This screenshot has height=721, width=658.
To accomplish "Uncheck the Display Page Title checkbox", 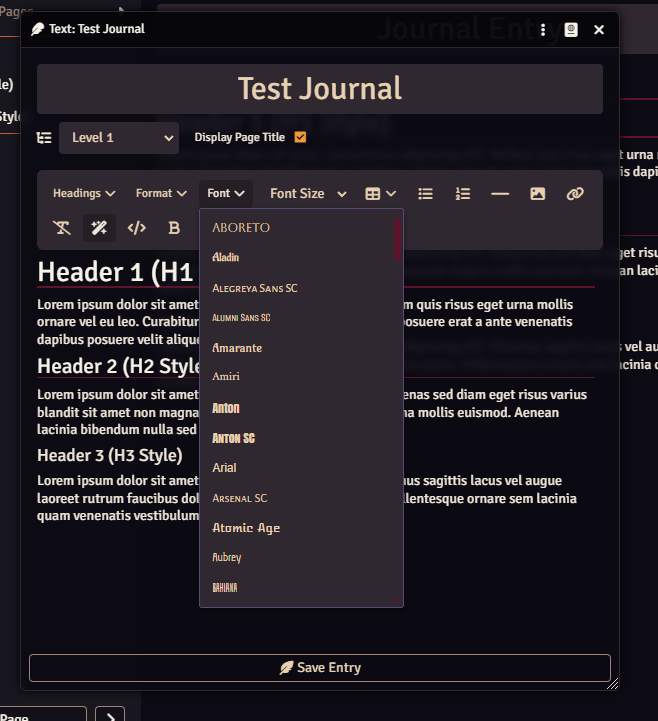I will [300, 137].
